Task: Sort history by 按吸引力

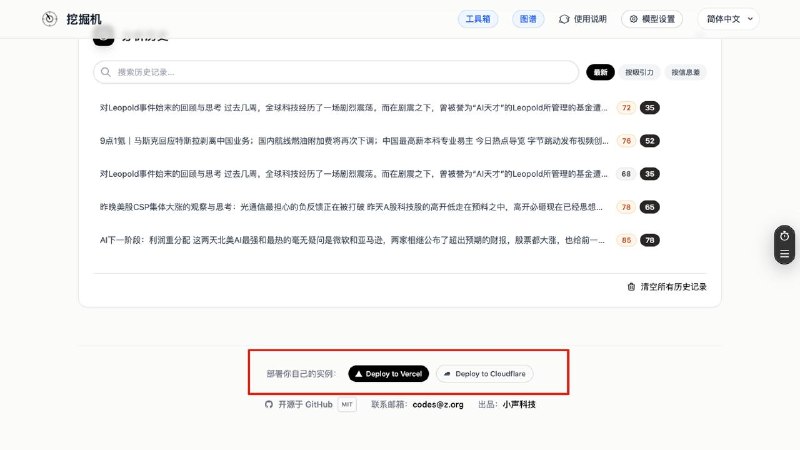Action: 639,72
